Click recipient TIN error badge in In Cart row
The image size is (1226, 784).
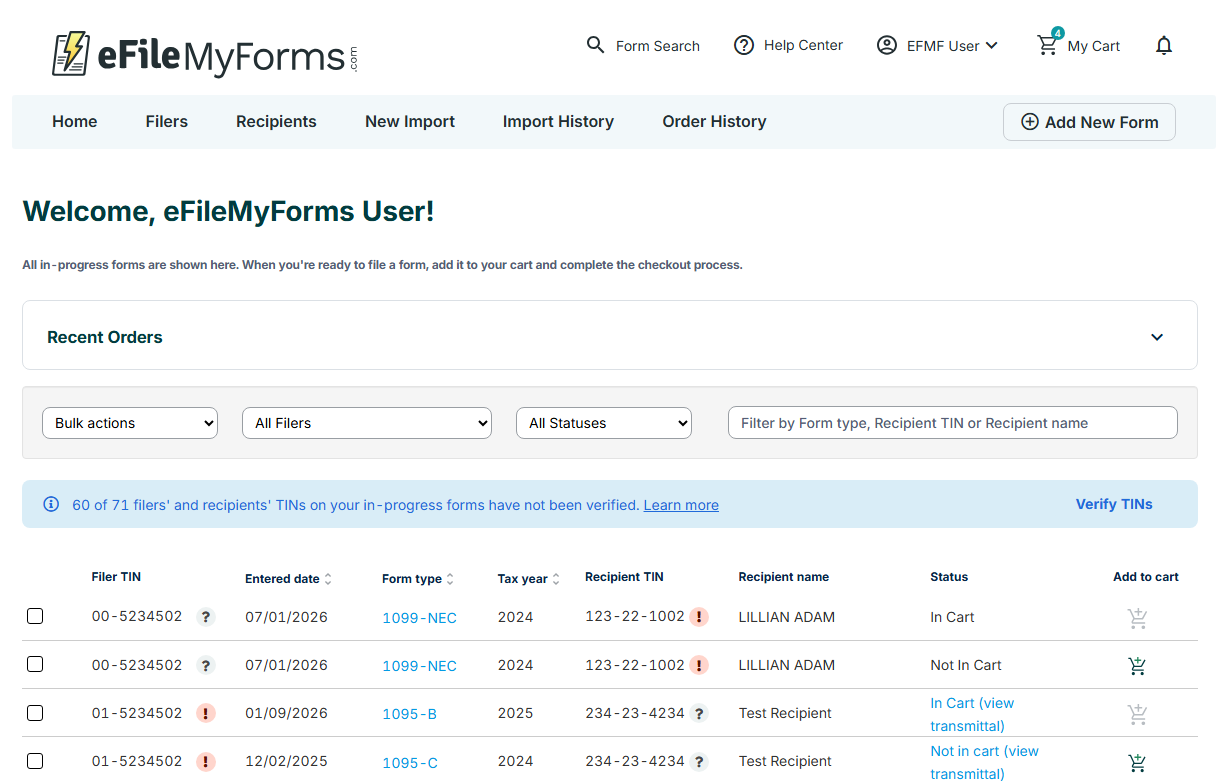(699, 617)
